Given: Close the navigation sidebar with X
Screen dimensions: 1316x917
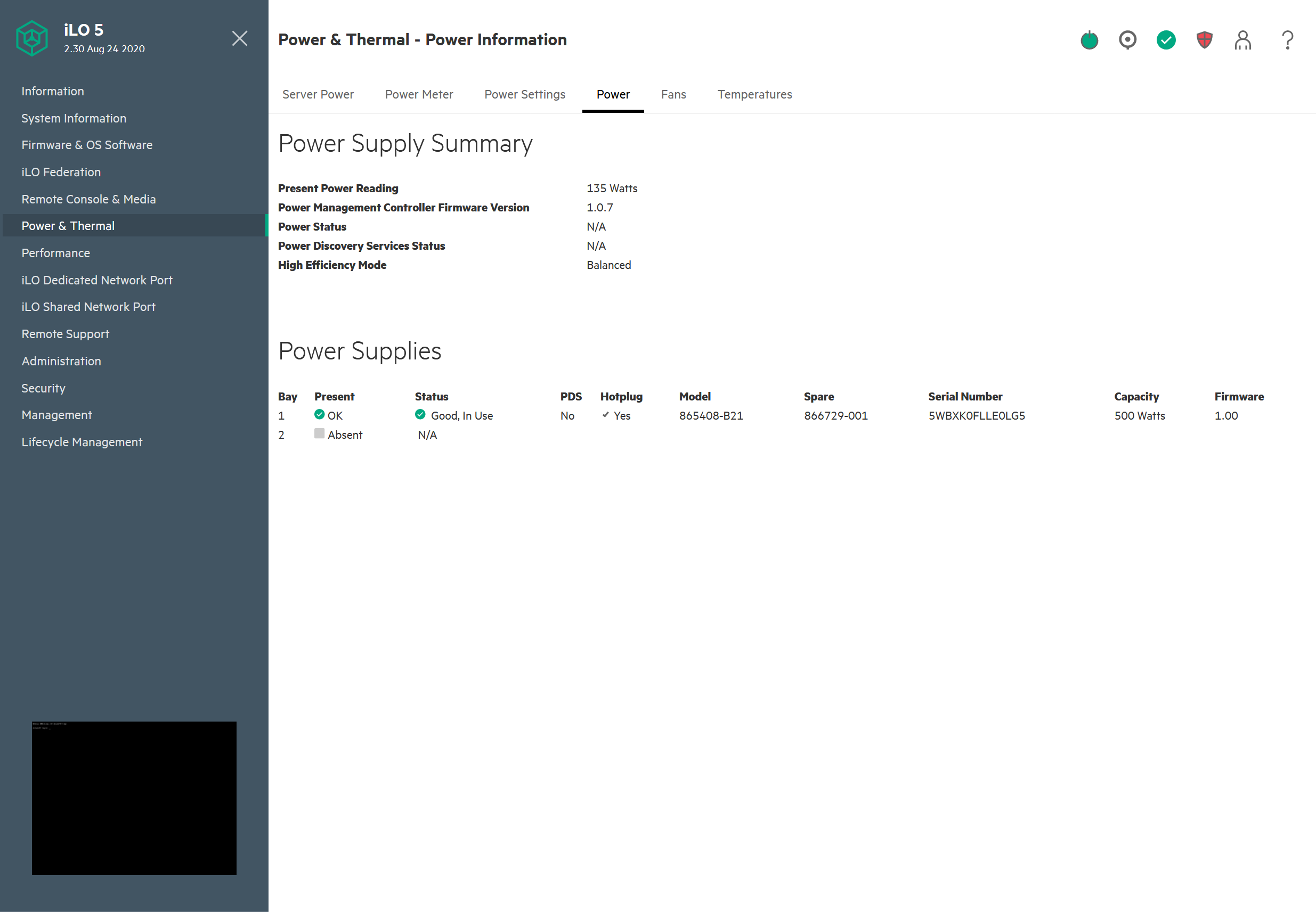Looking at the screenshot, I should 240,38.
